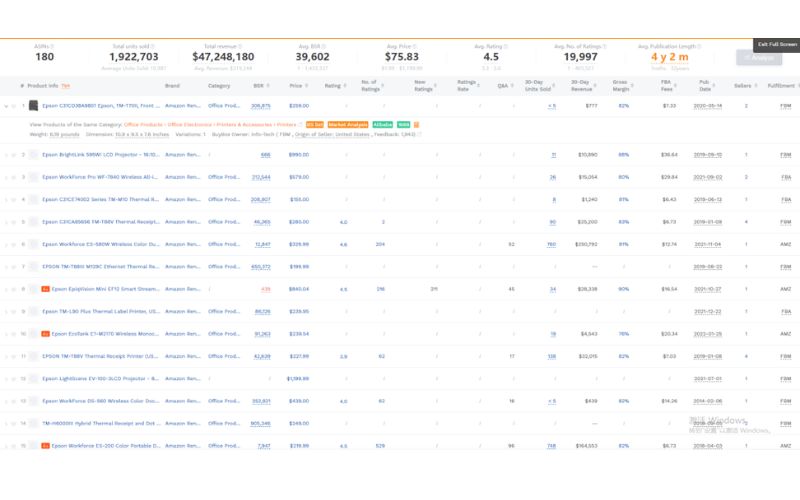Tick the checkbox for row 10
The height and width of the screenshot is (500, 800).
point(14,334)
